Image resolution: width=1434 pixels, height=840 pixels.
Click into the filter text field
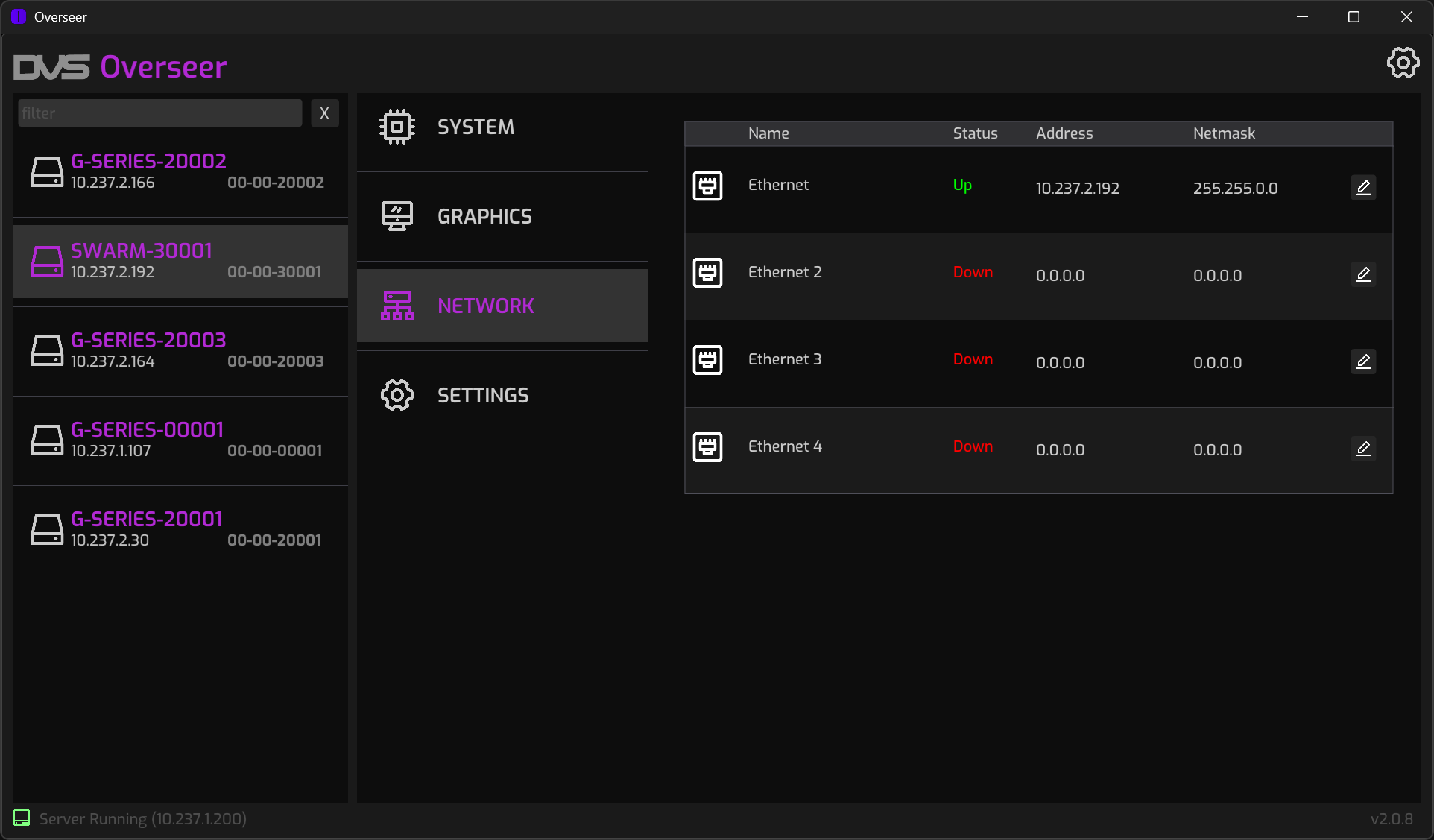click(159, 113)
